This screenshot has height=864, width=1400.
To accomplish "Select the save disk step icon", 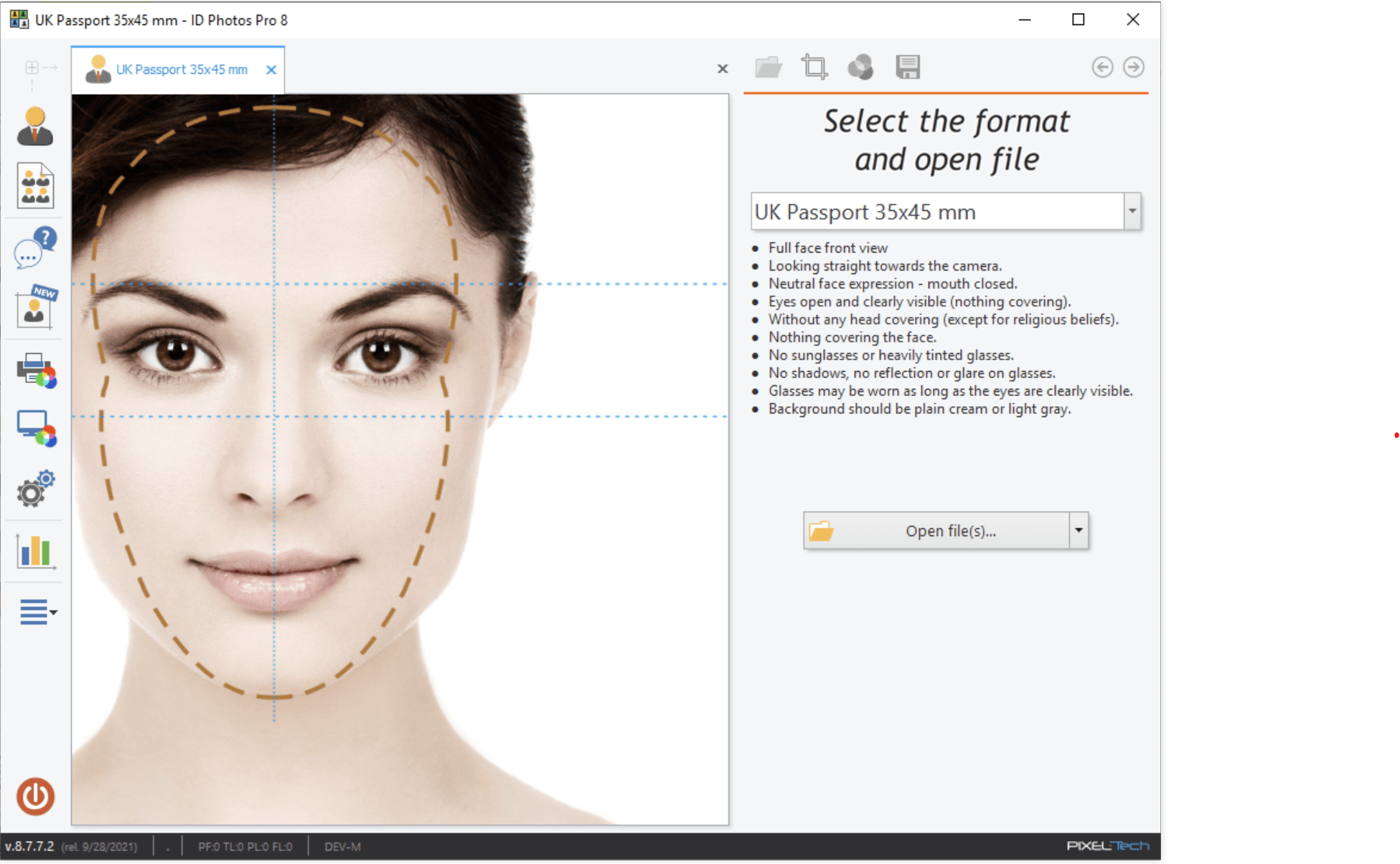I will pyautogui.click(x=908, y=67).
